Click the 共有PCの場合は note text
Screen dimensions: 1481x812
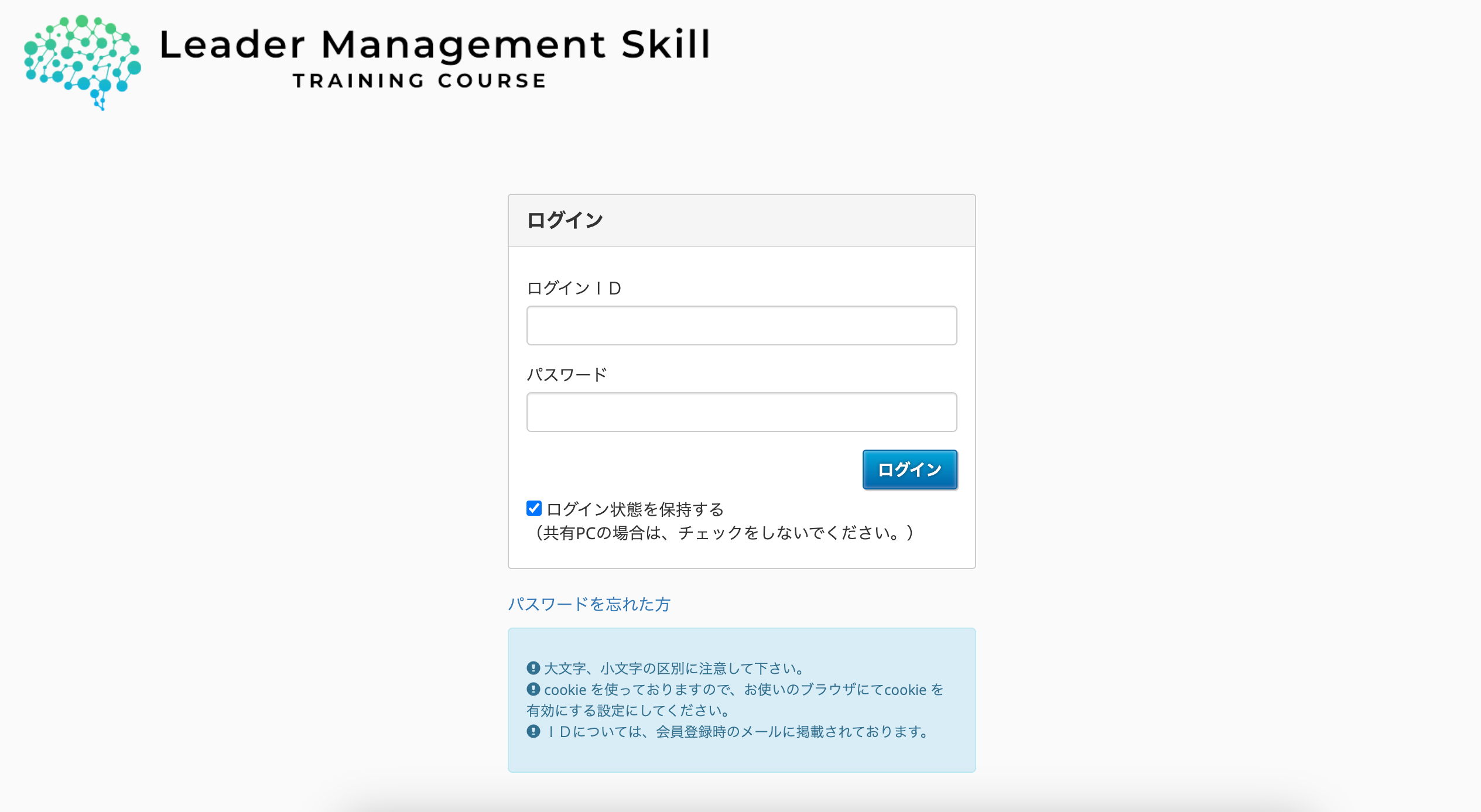(724, 533)
